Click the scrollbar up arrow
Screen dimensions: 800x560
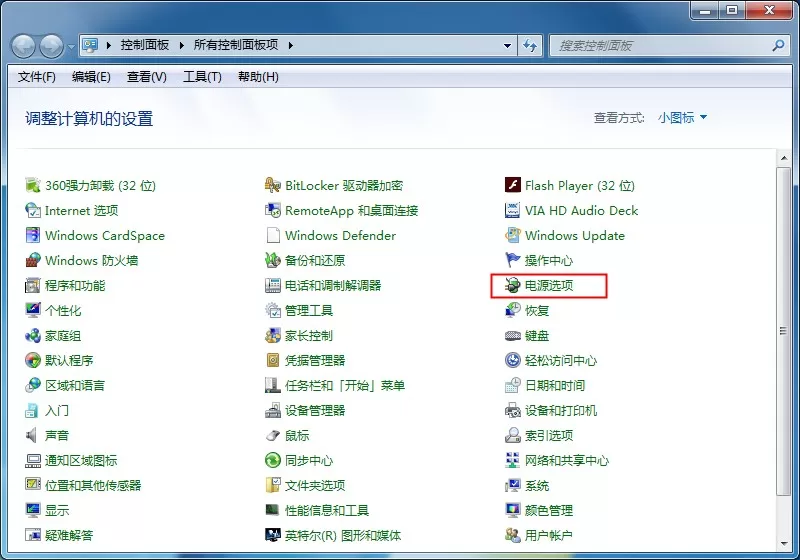pyautogui.click(x=784, y=159)
